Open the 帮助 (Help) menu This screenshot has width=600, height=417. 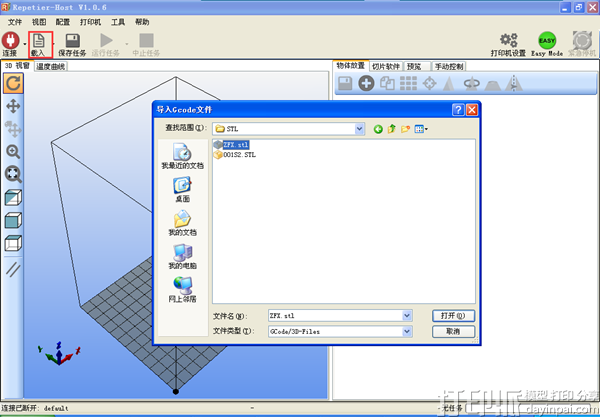coord(142,22)
